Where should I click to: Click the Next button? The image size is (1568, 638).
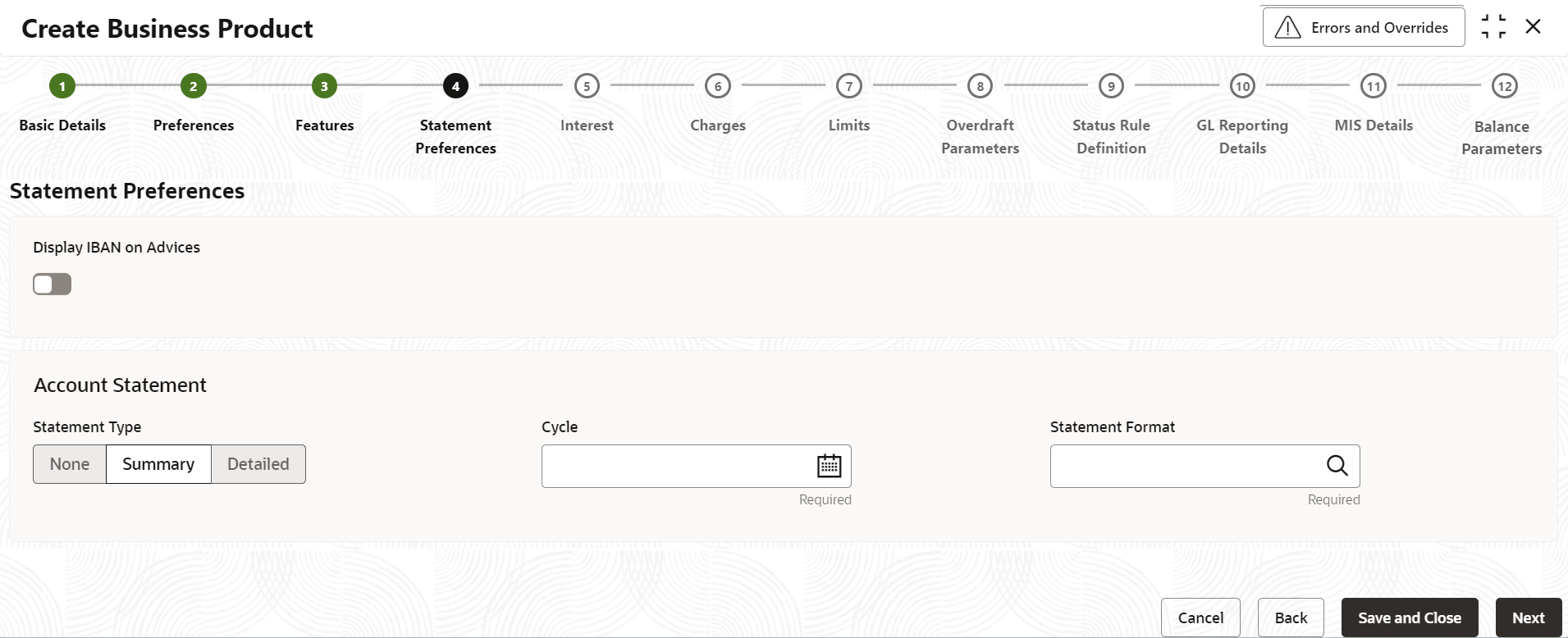tap(1528, 617)
